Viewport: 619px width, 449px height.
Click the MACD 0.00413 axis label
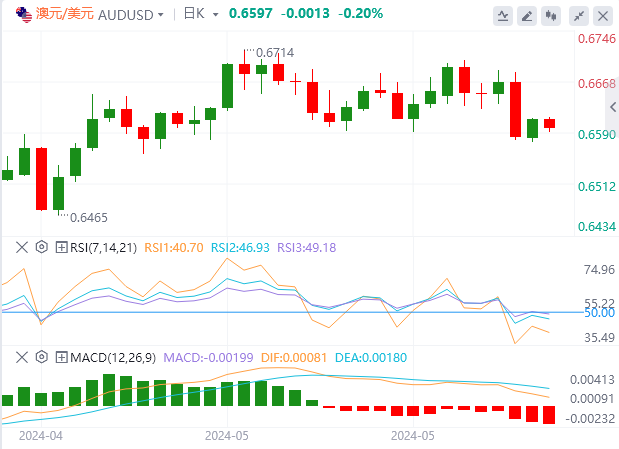tap(592, 380)
